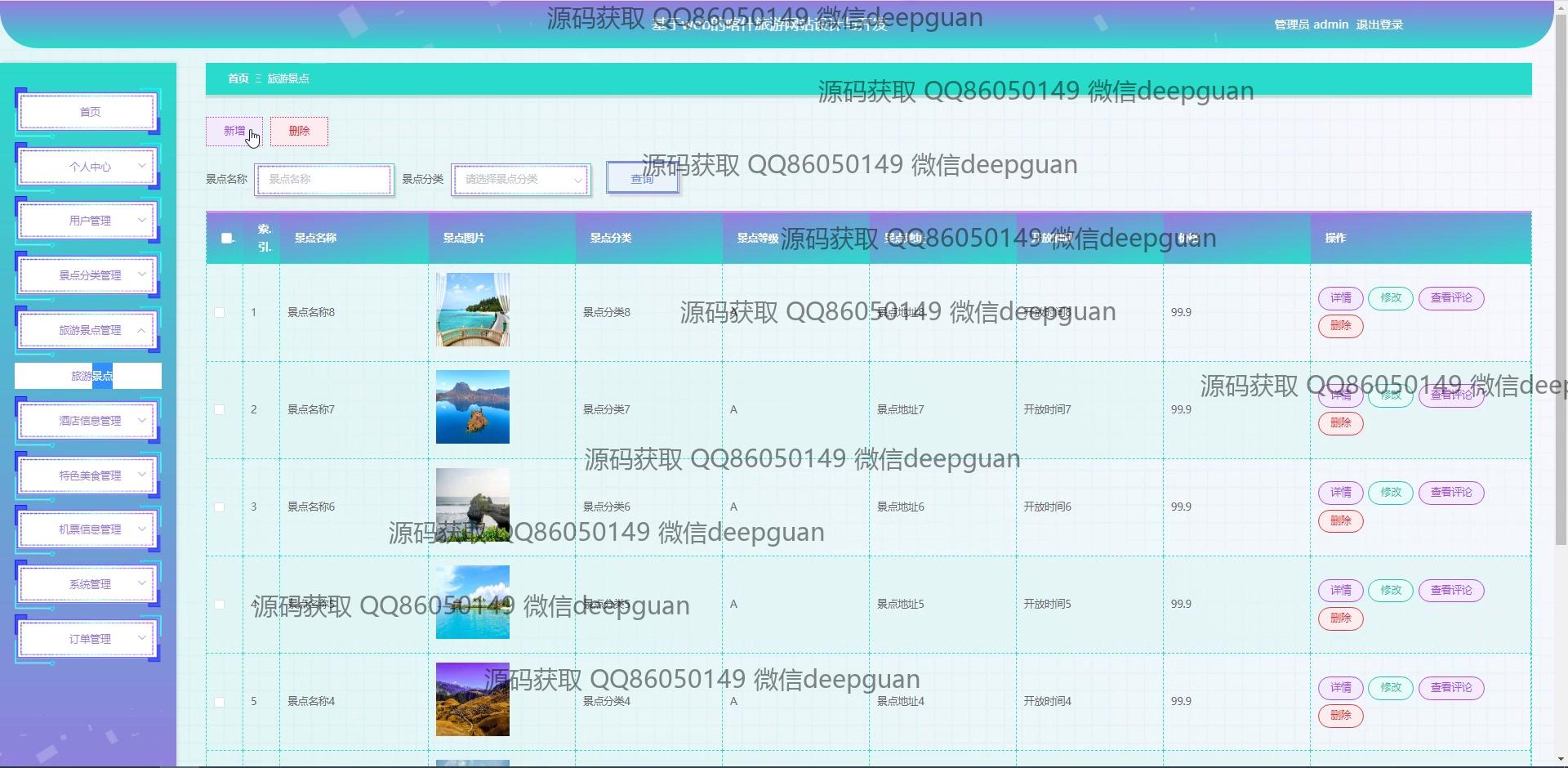Open the blue lagoon thumbnail in the 景点地址5 row
Screen dimensions: 1568x768
473,601
